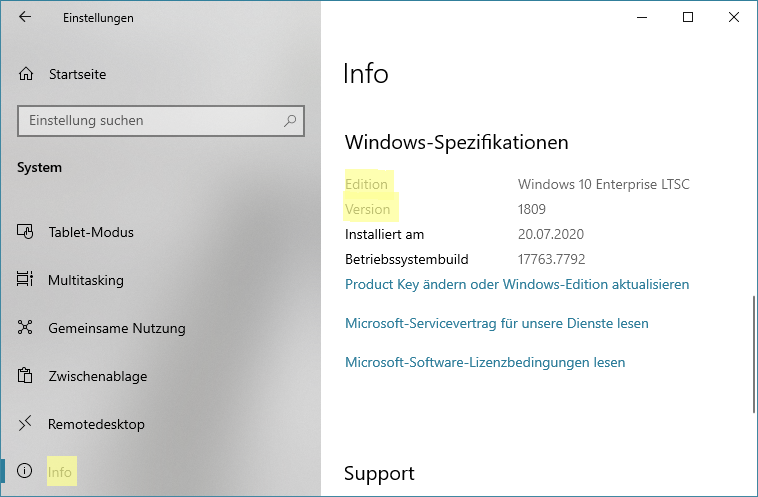The image size is (758, 497).
Task: Open Tablet-Modus settings
Action: 91,232
